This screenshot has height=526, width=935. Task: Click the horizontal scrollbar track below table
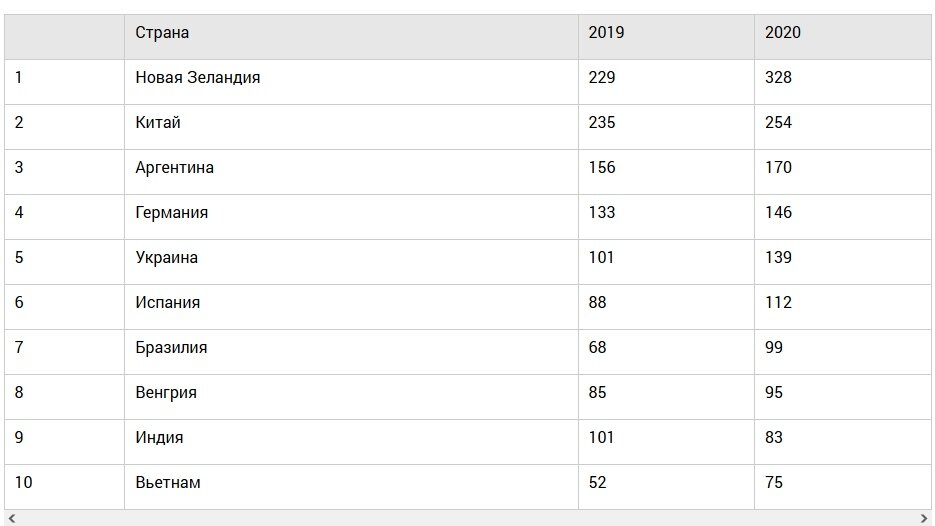pyautogui.click(x=468, y=518)
